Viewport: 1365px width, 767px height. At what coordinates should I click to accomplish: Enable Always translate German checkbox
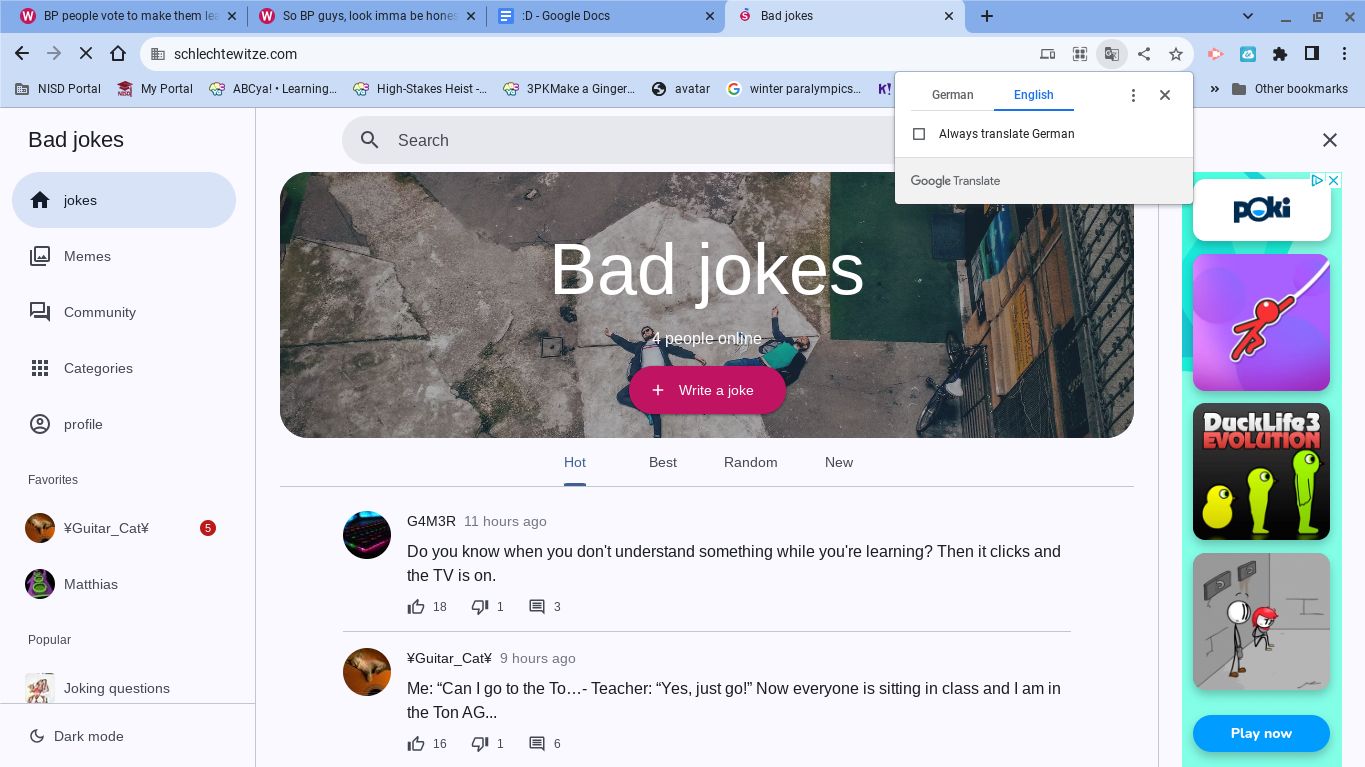[919, 134]
